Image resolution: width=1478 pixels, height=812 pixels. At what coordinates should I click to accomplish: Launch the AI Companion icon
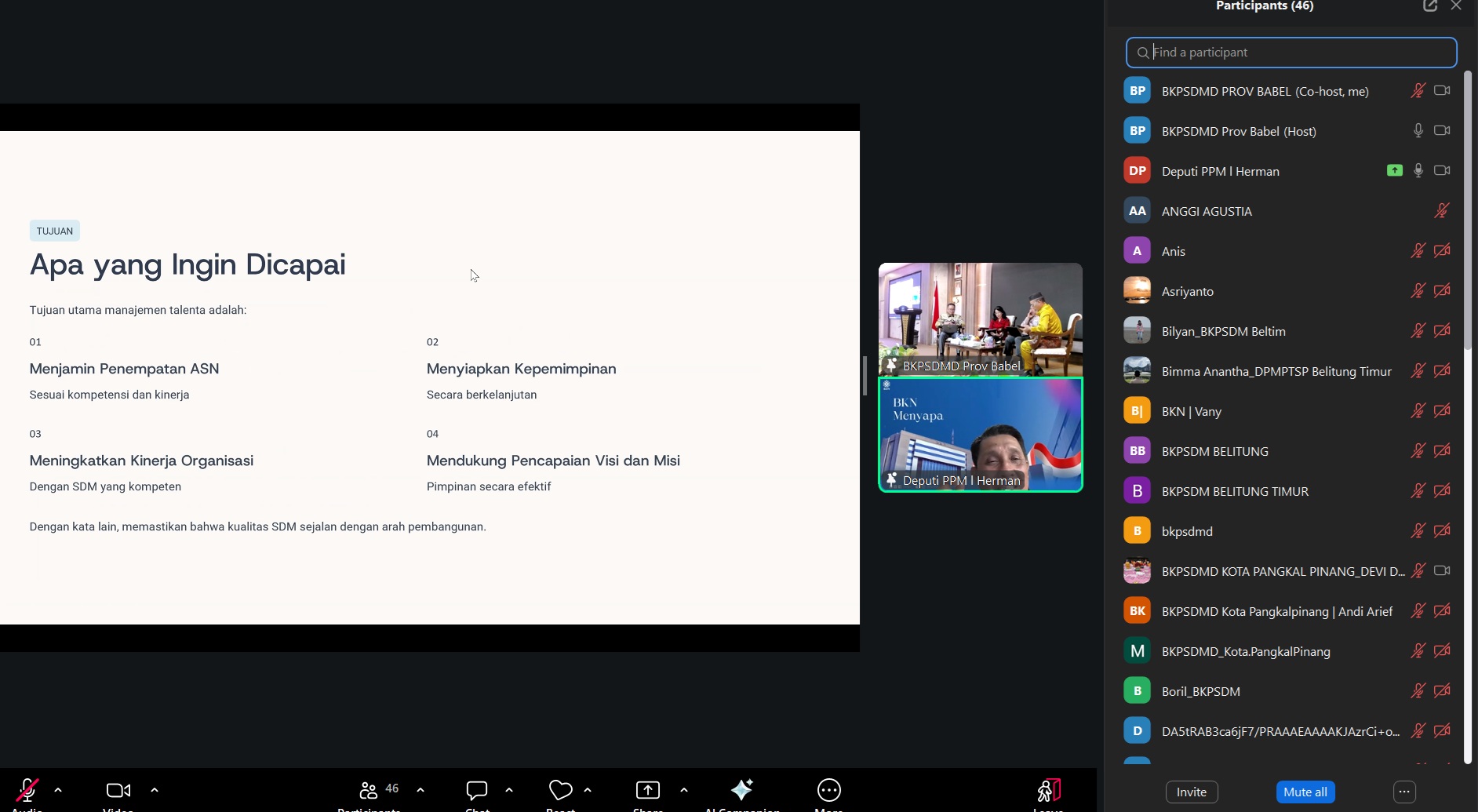[742, 790]
